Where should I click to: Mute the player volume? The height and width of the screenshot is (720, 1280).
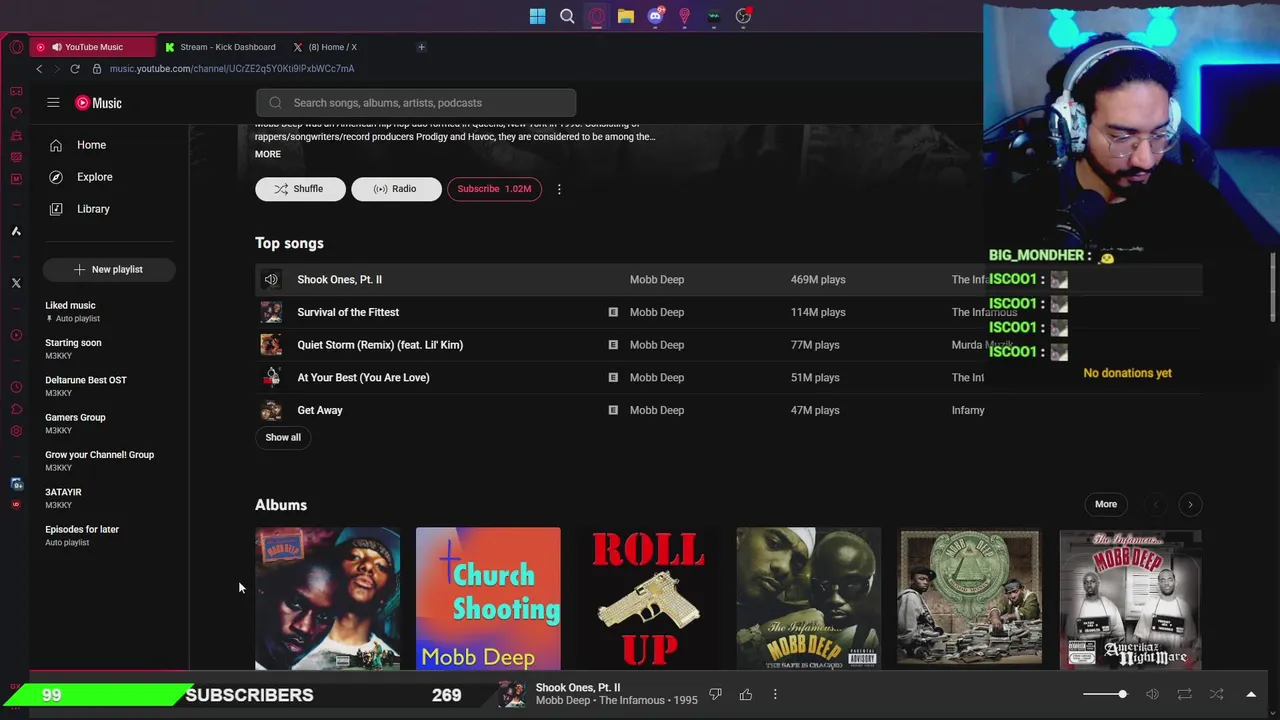pyautogui.click(x=1152, y=694)
